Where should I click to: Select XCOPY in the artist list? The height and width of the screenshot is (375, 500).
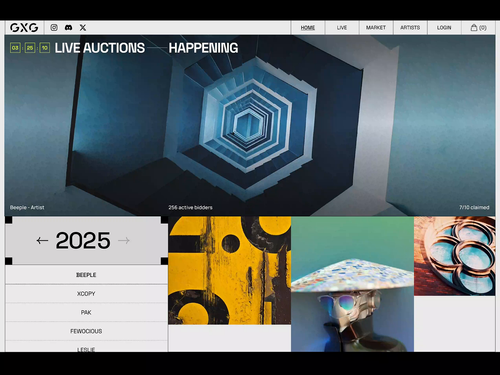[86, 294]
